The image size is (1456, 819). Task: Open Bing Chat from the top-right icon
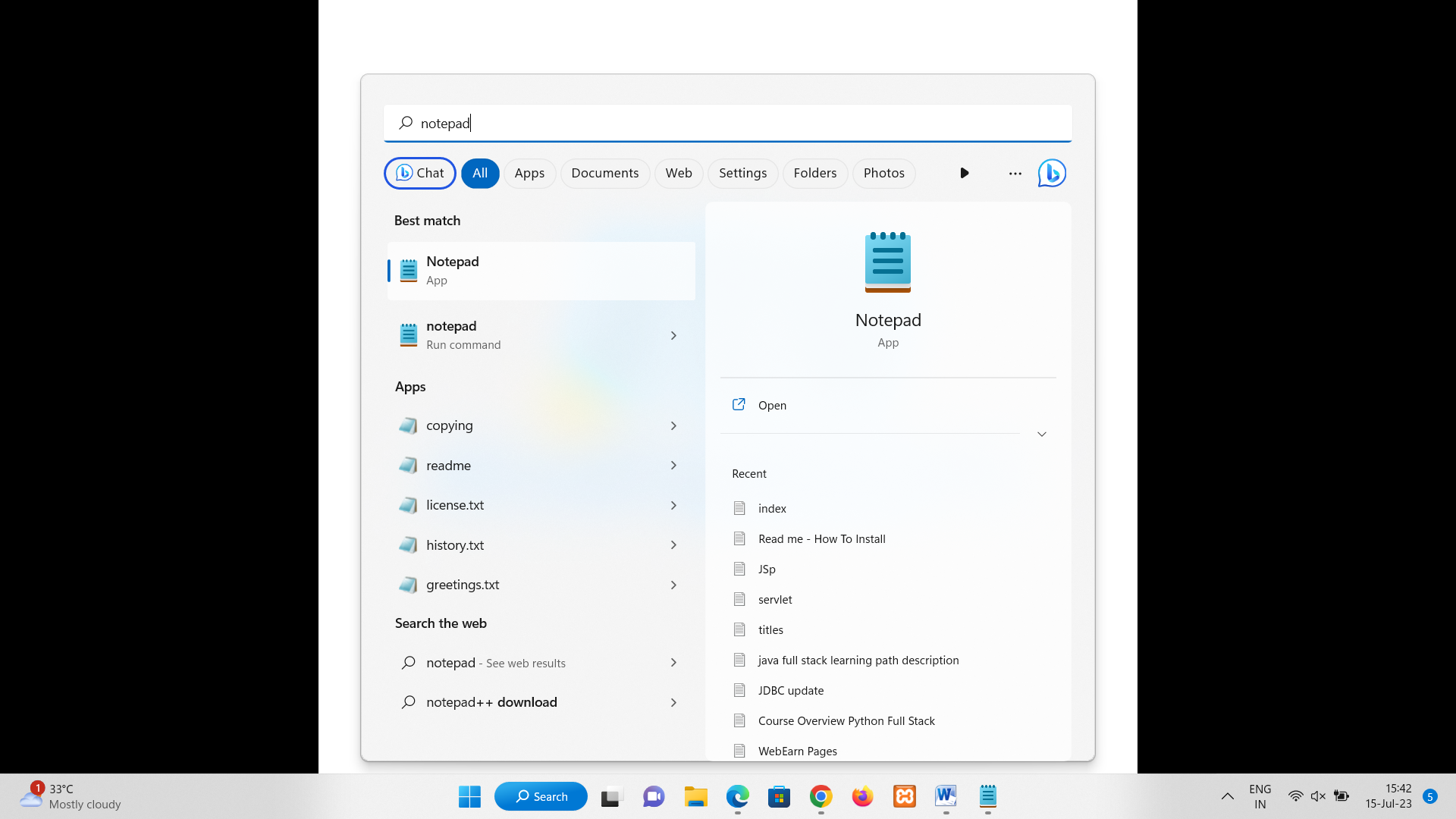tap(1052, 173)
